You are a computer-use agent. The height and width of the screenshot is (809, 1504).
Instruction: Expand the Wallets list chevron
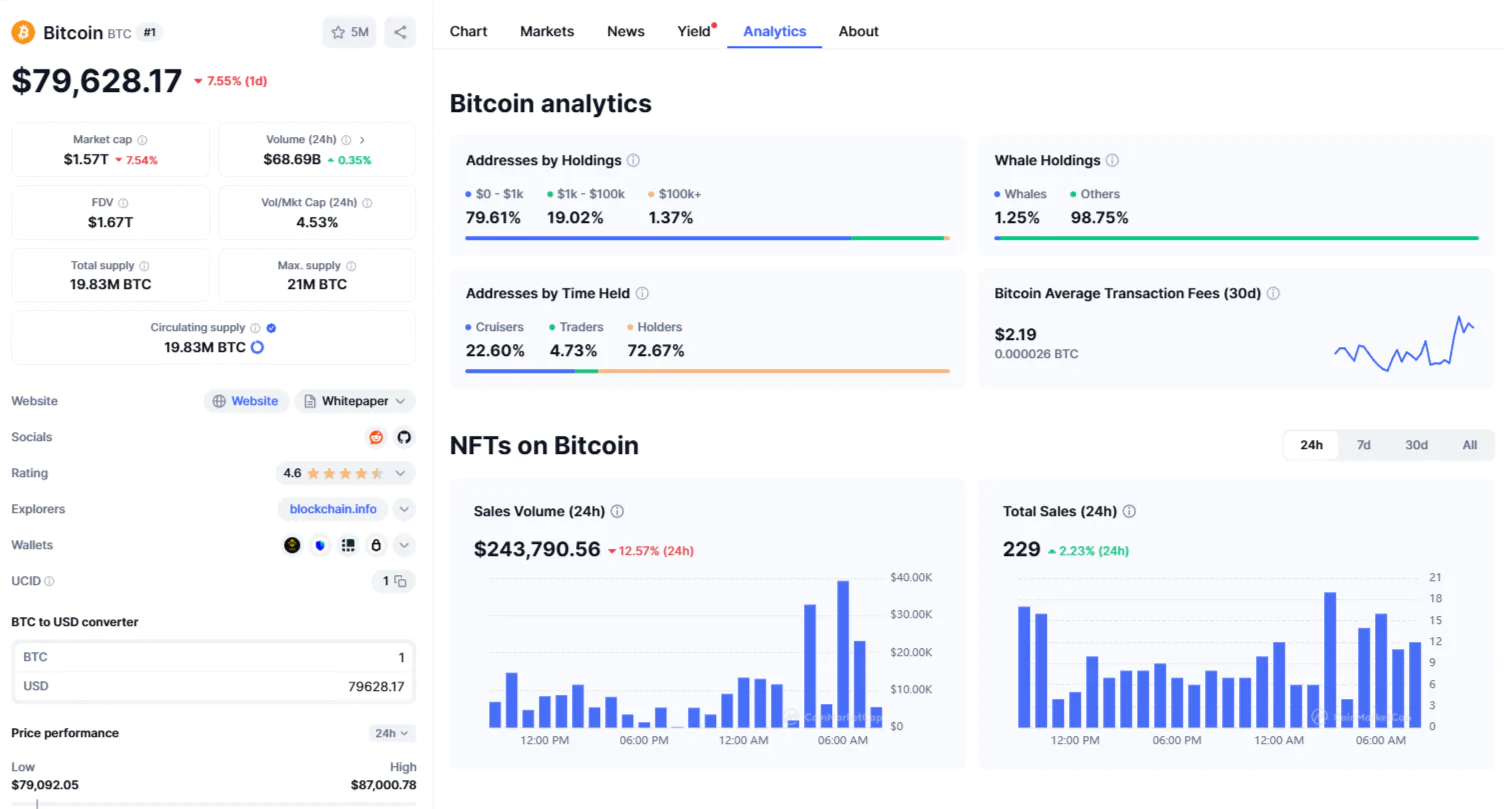point(404,545)
